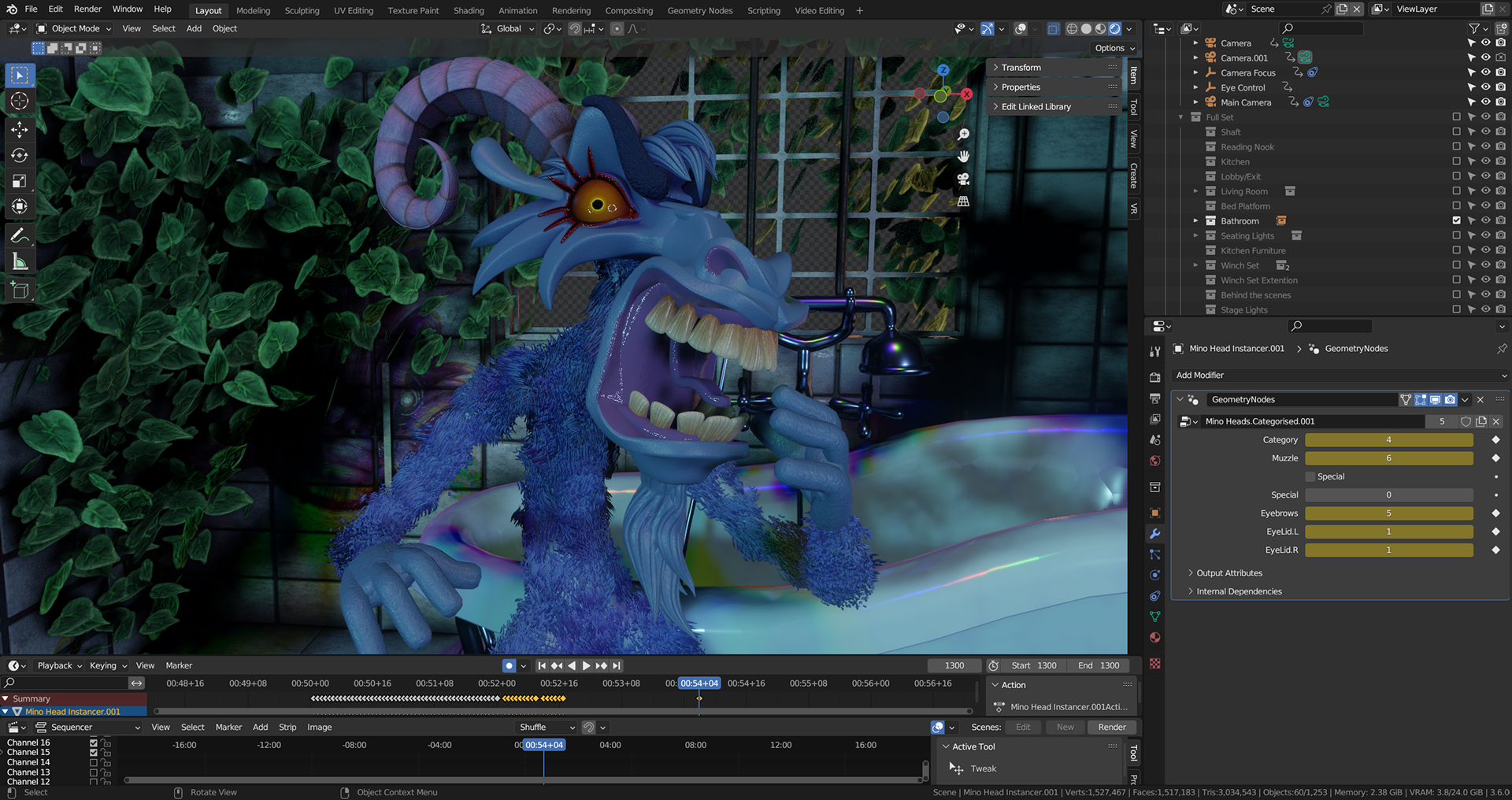The width and height of the screenshot is (1512, 800).
Task: Select the Scale tool
Action: (x=20, y=181)
